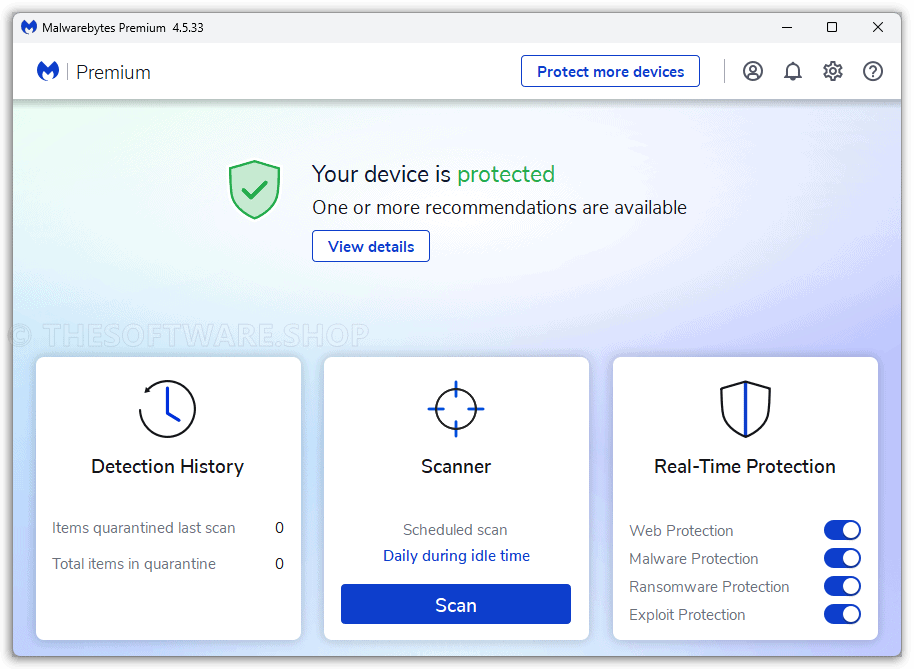Click the Premium label in the header

point(113,72)
